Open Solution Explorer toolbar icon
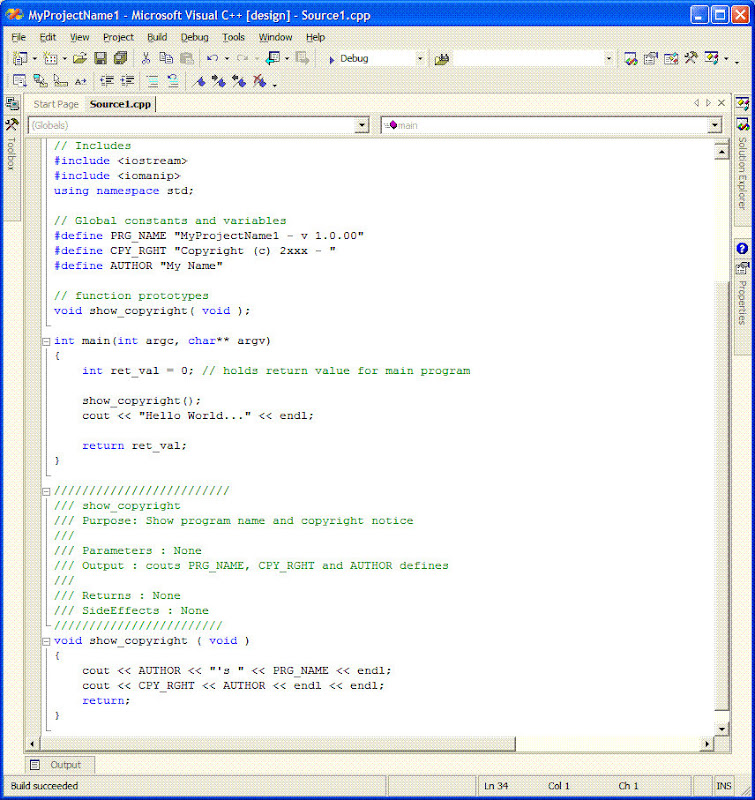Screen dimensions: 755x800 pyautogui.click(x=631, y=59)
